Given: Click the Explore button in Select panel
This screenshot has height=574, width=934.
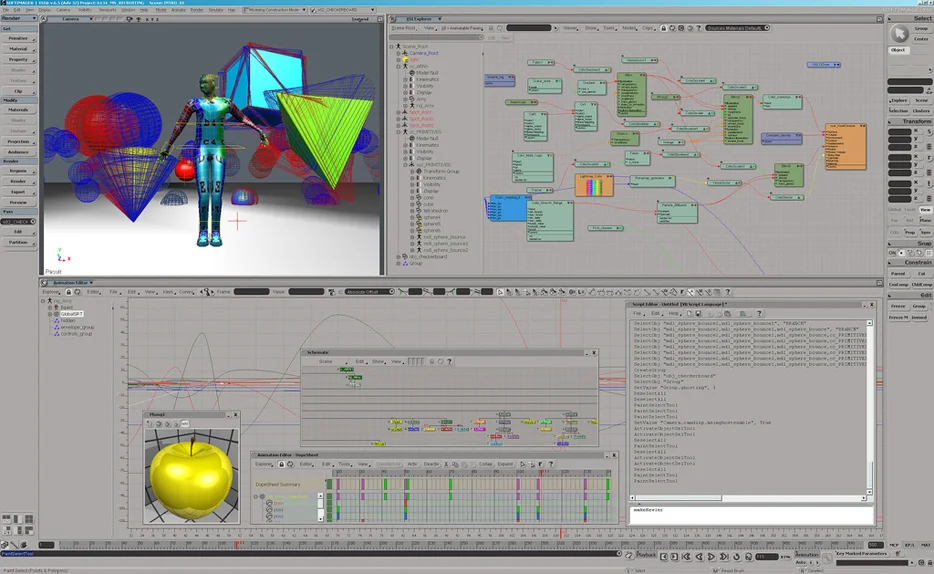Looking at the screenshot, I should pyautogui.click(x=899, y=101).
